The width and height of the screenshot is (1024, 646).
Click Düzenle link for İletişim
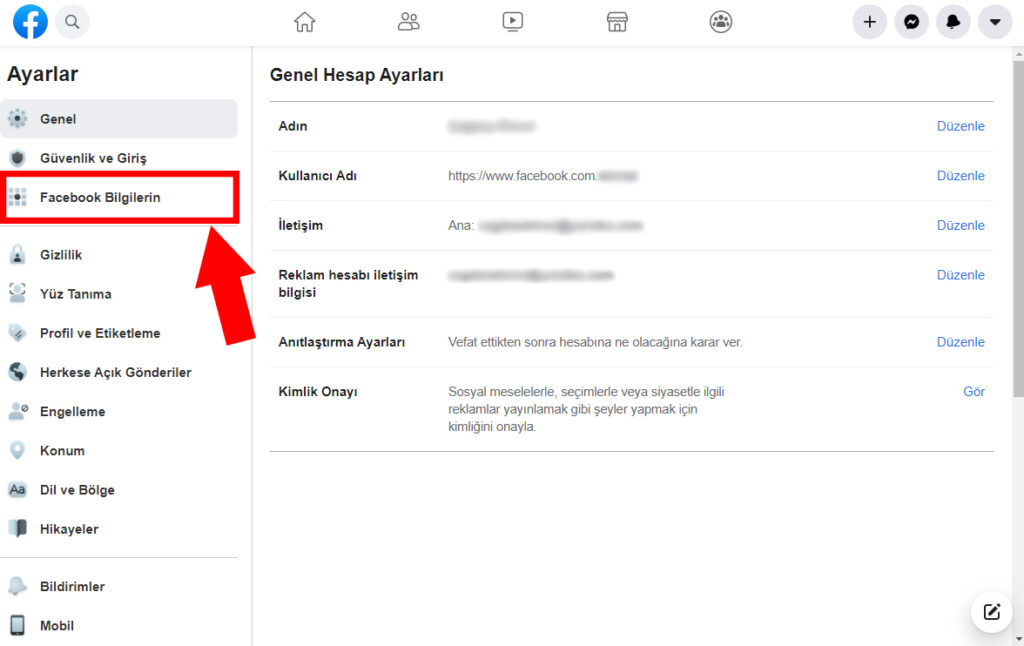(x=960, y=225)
